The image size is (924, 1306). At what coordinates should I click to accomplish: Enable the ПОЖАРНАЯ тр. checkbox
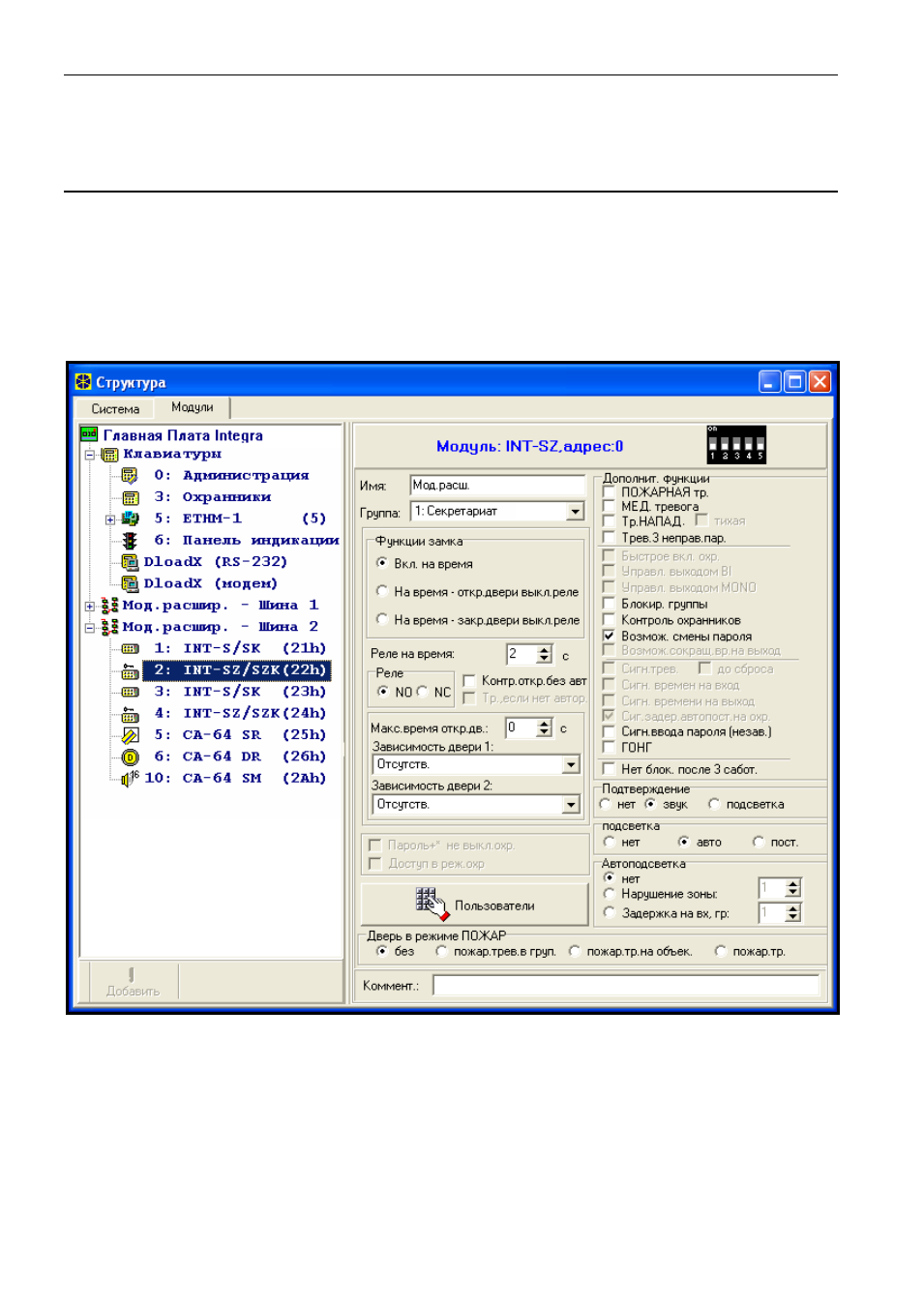609,491
